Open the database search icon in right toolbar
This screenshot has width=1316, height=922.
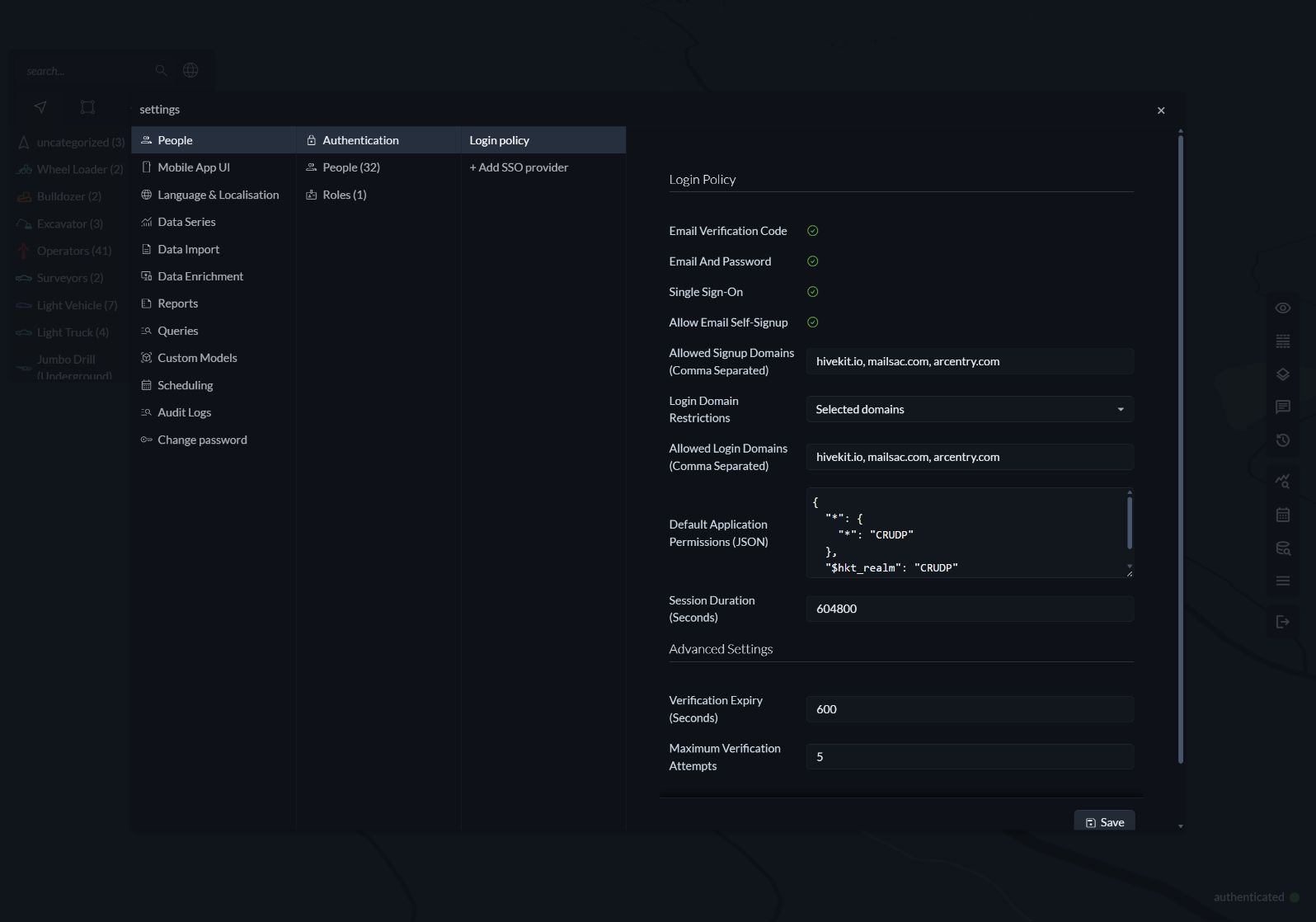pyautogui.click(x=1283, y=548)
